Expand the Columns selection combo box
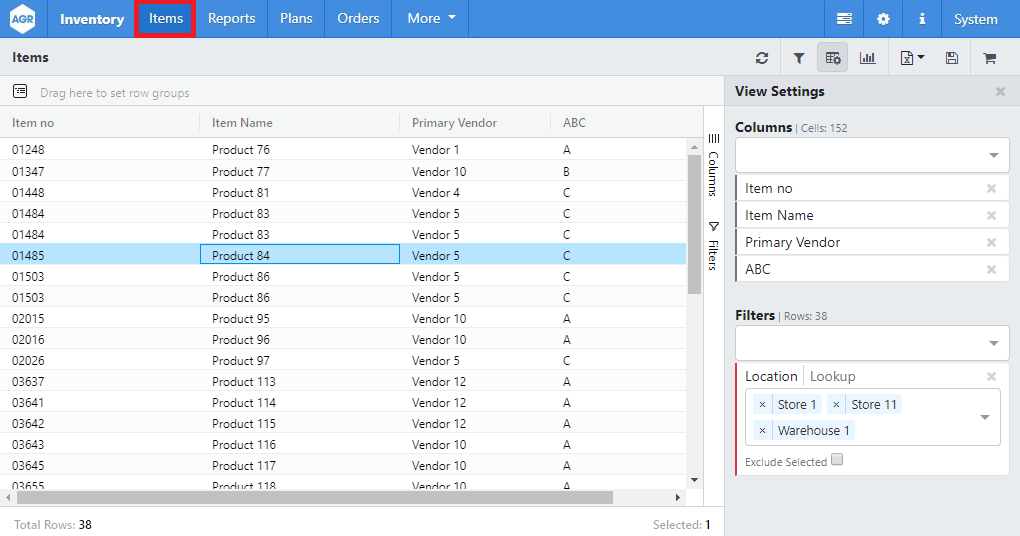The image size is (1020, 536). pos(993,156)
